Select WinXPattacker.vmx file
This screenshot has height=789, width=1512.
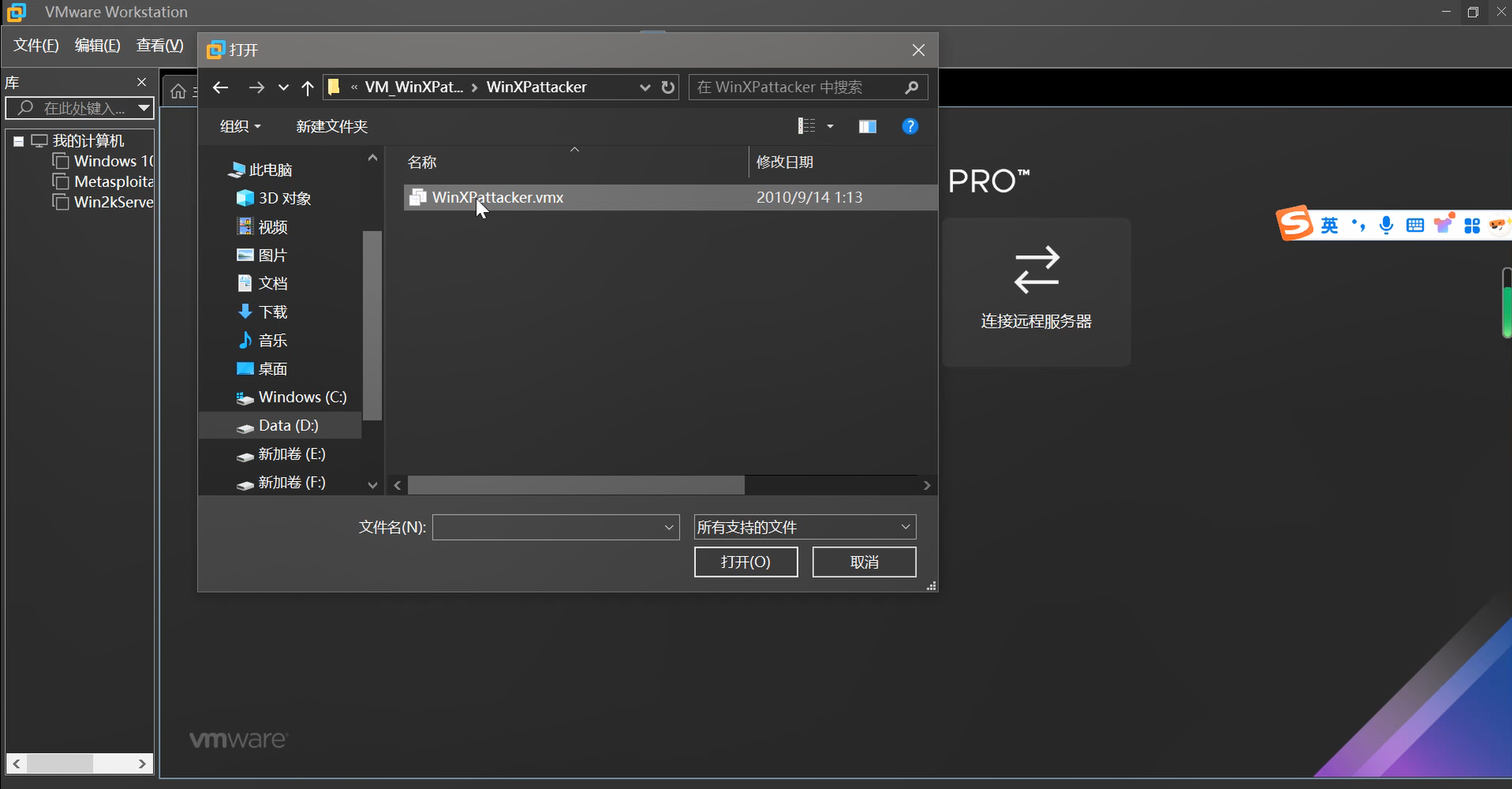tap(670, 197)
